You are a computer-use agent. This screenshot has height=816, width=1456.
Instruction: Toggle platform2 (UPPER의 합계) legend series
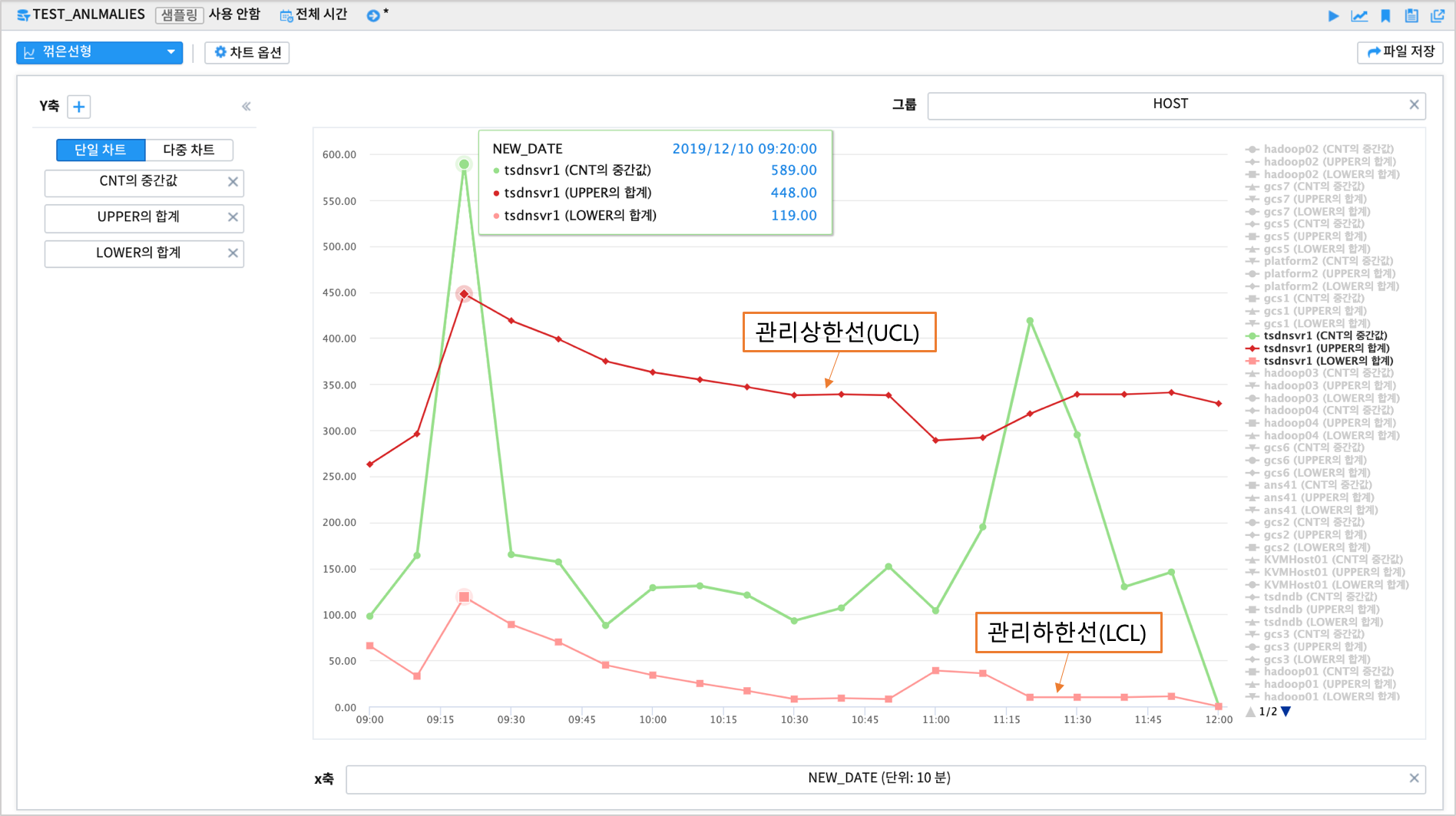(x=1320, y=273)
